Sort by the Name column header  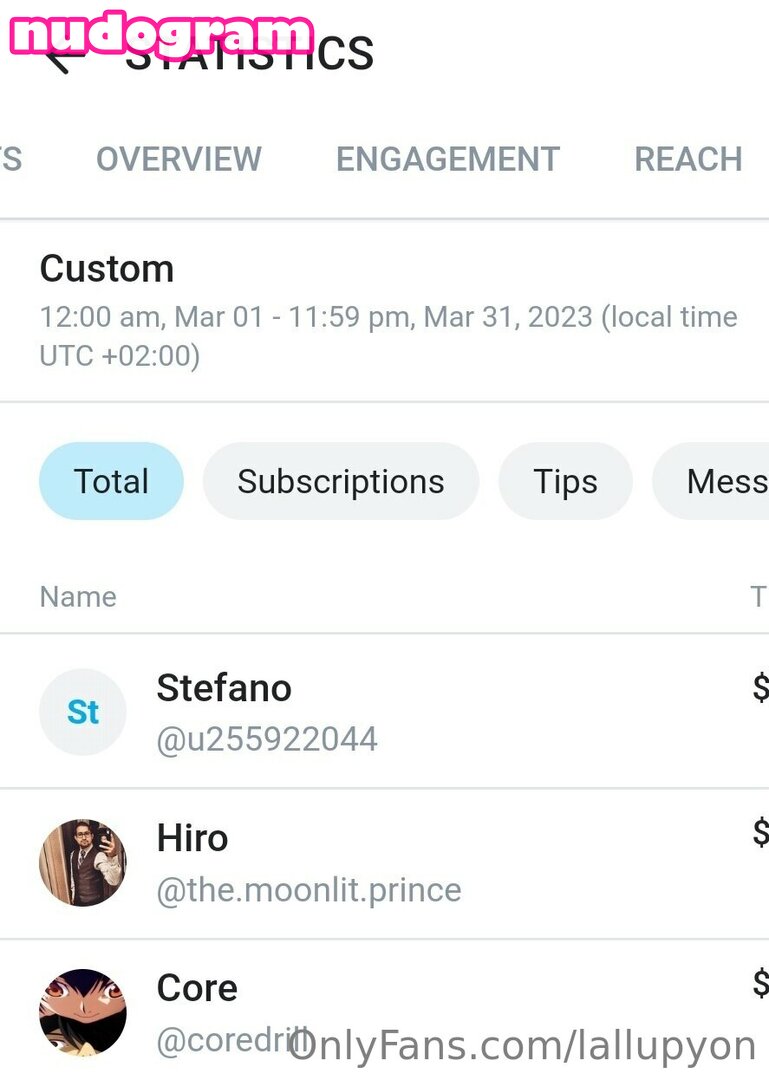pos(78,597)
